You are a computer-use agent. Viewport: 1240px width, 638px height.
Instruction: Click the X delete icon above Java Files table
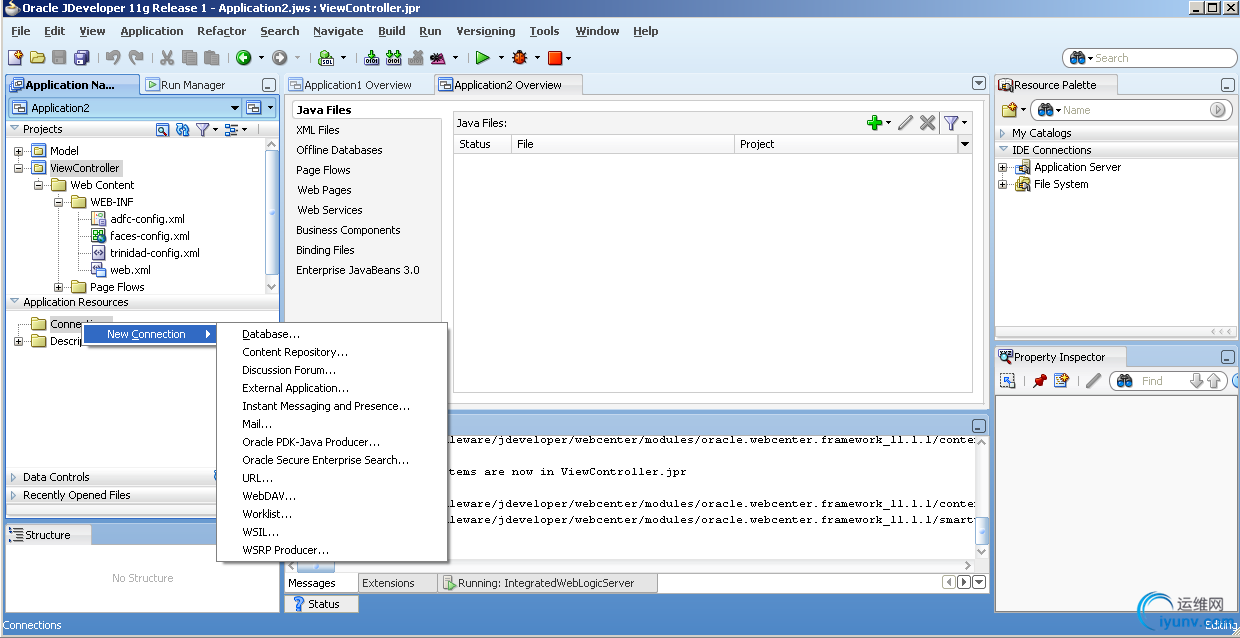point(928,122)
